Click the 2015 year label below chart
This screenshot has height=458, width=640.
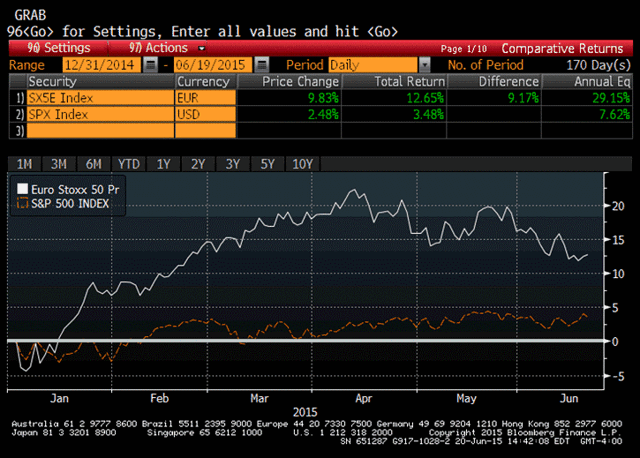(305, 412)
